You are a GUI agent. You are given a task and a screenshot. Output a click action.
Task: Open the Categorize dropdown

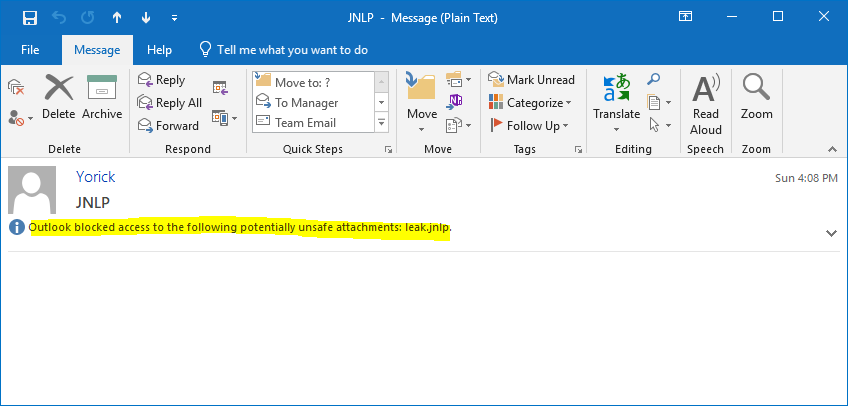[530, 103]
